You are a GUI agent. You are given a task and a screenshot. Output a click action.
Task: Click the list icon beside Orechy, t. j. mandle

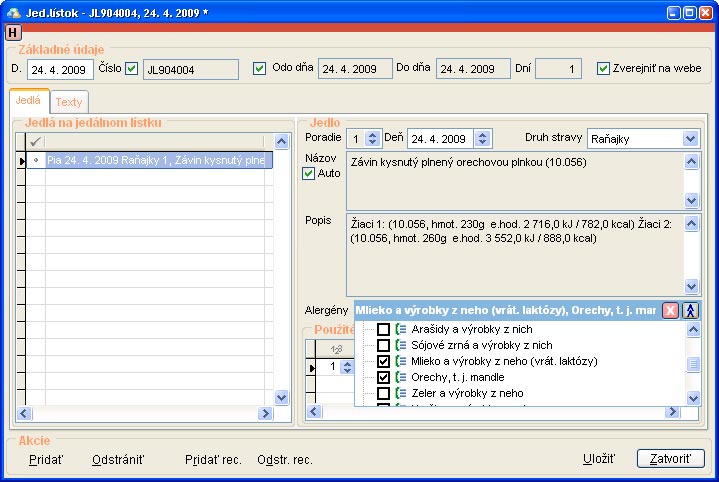click(401, 378)
